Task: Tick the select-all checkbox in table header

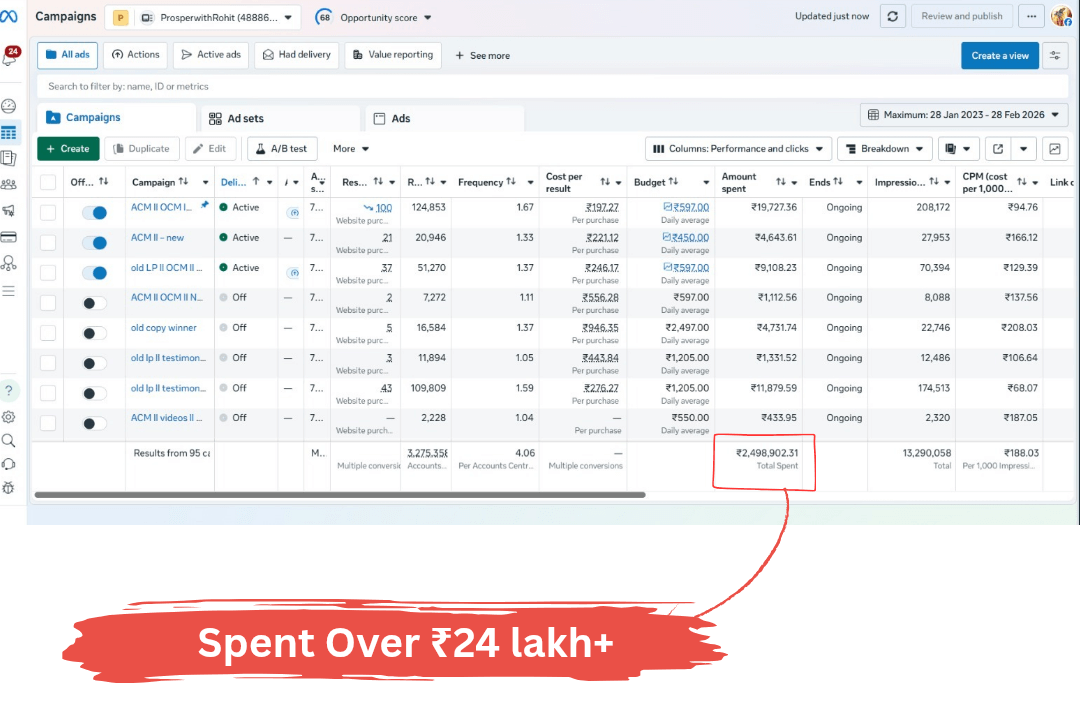Action: pos(48,182)
